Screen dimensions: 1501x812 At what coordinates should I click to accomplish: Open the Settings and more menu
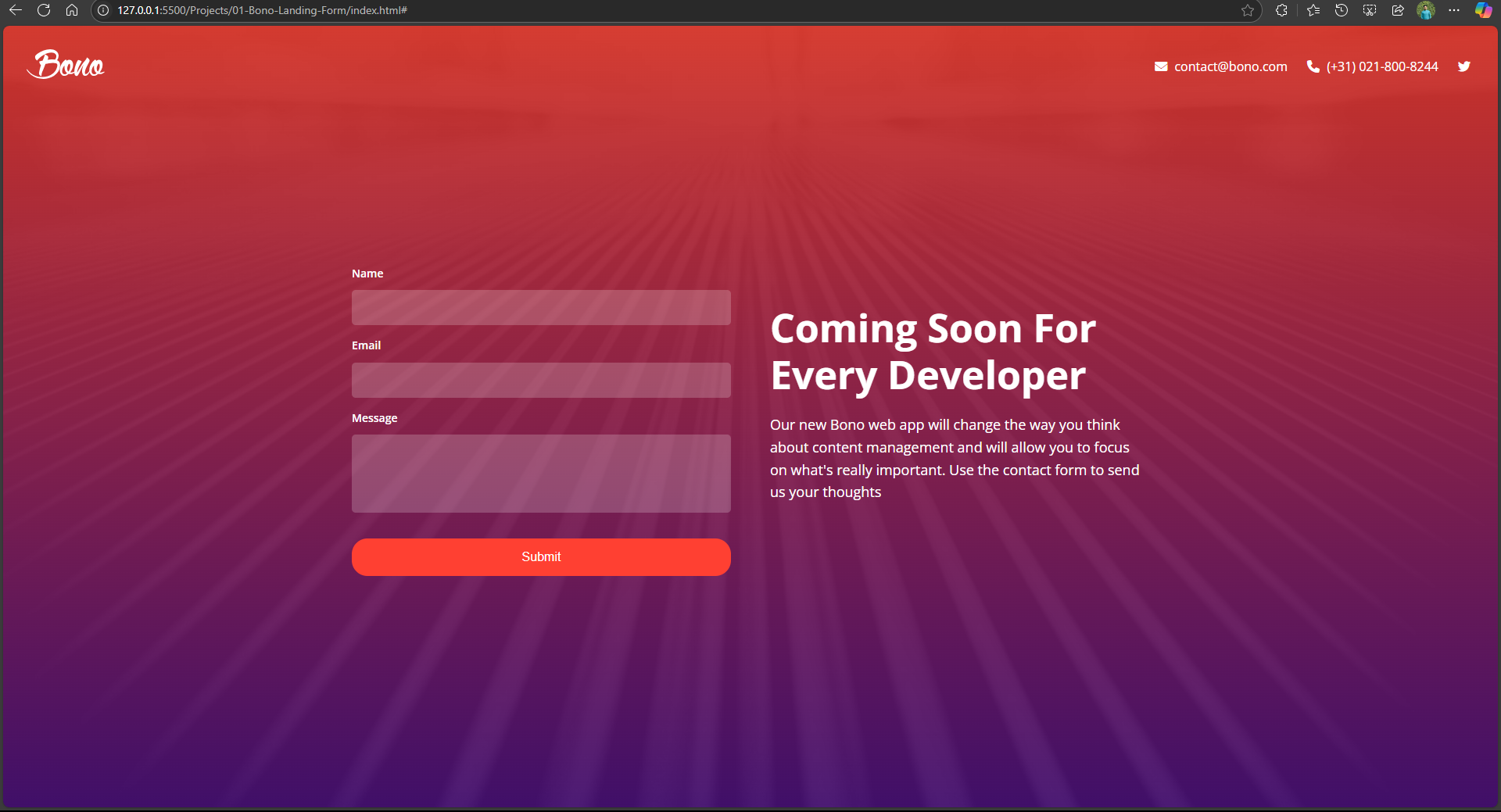(1454, 10)
